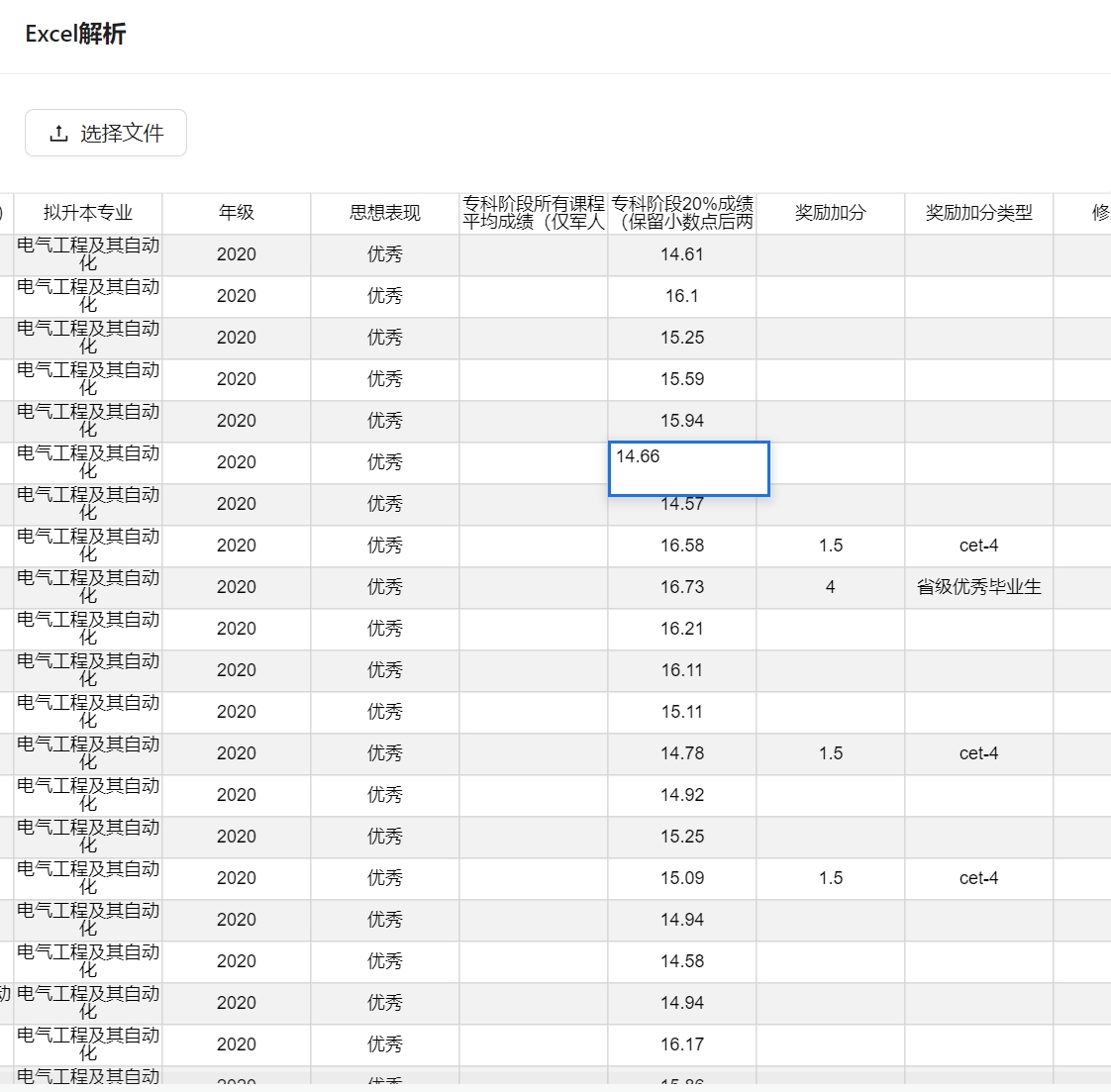The width and height of the screenshot is (1111, 1092).
Task: Click the cell with score 16.73
Action: coord(682,587)
